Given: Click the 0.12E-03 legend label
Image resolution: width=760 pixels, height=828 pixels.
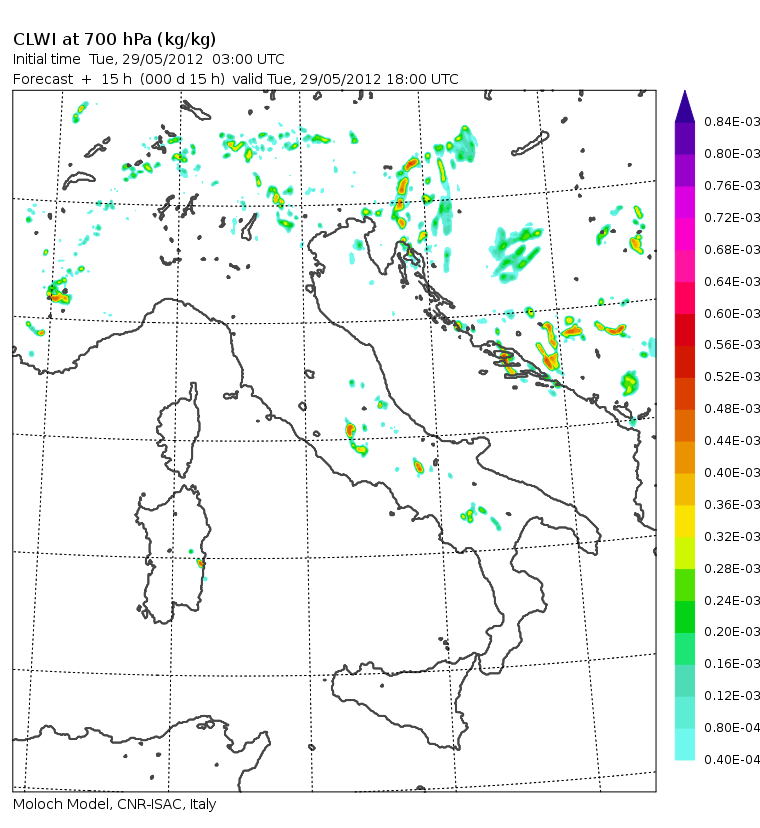Looking at the screenshot, I should (732, 695).
